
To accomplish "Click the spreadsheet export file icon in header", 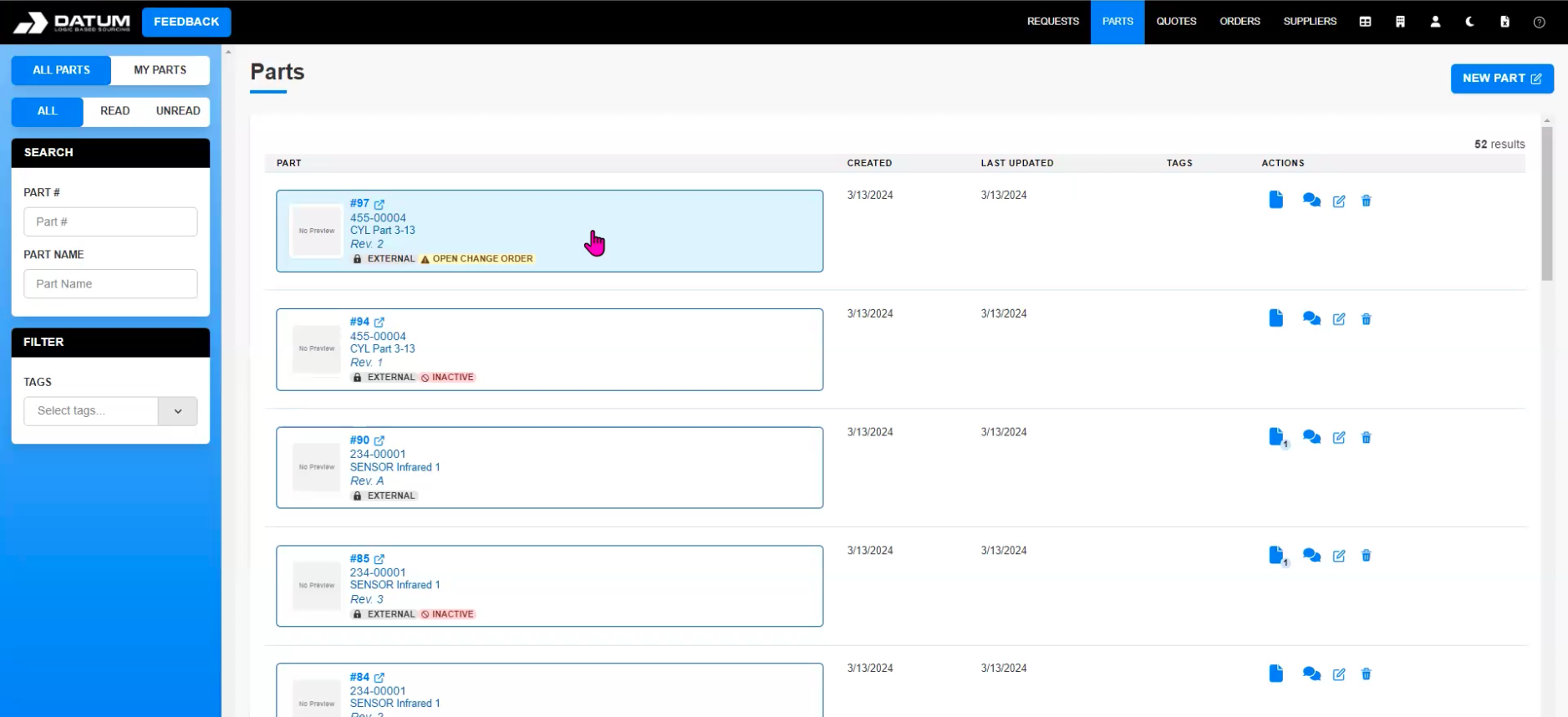I will [1504, 22].
